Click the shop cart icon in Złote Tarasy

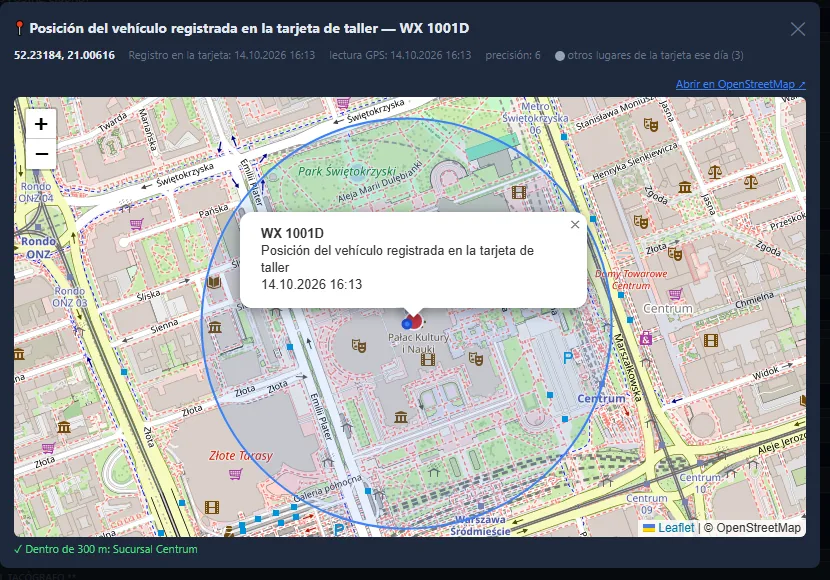coord(235,474)
